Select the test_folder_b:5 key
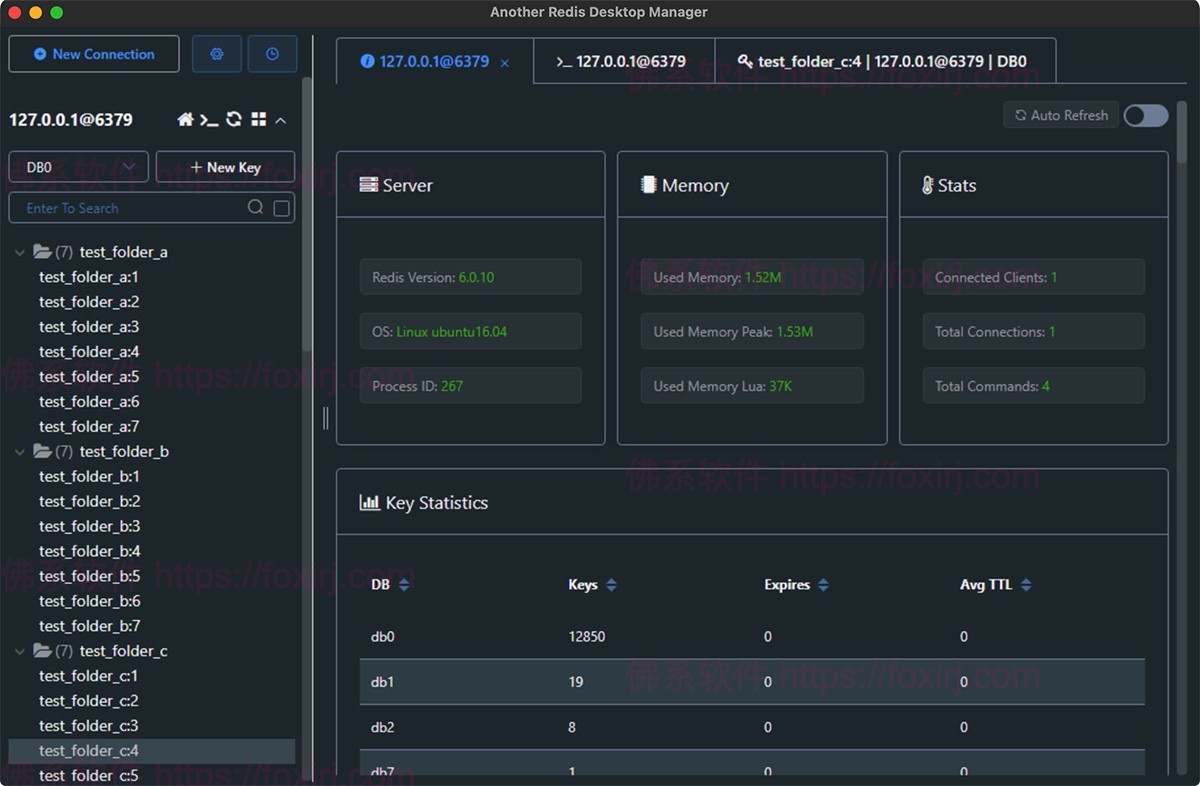 tap(88, 576)
